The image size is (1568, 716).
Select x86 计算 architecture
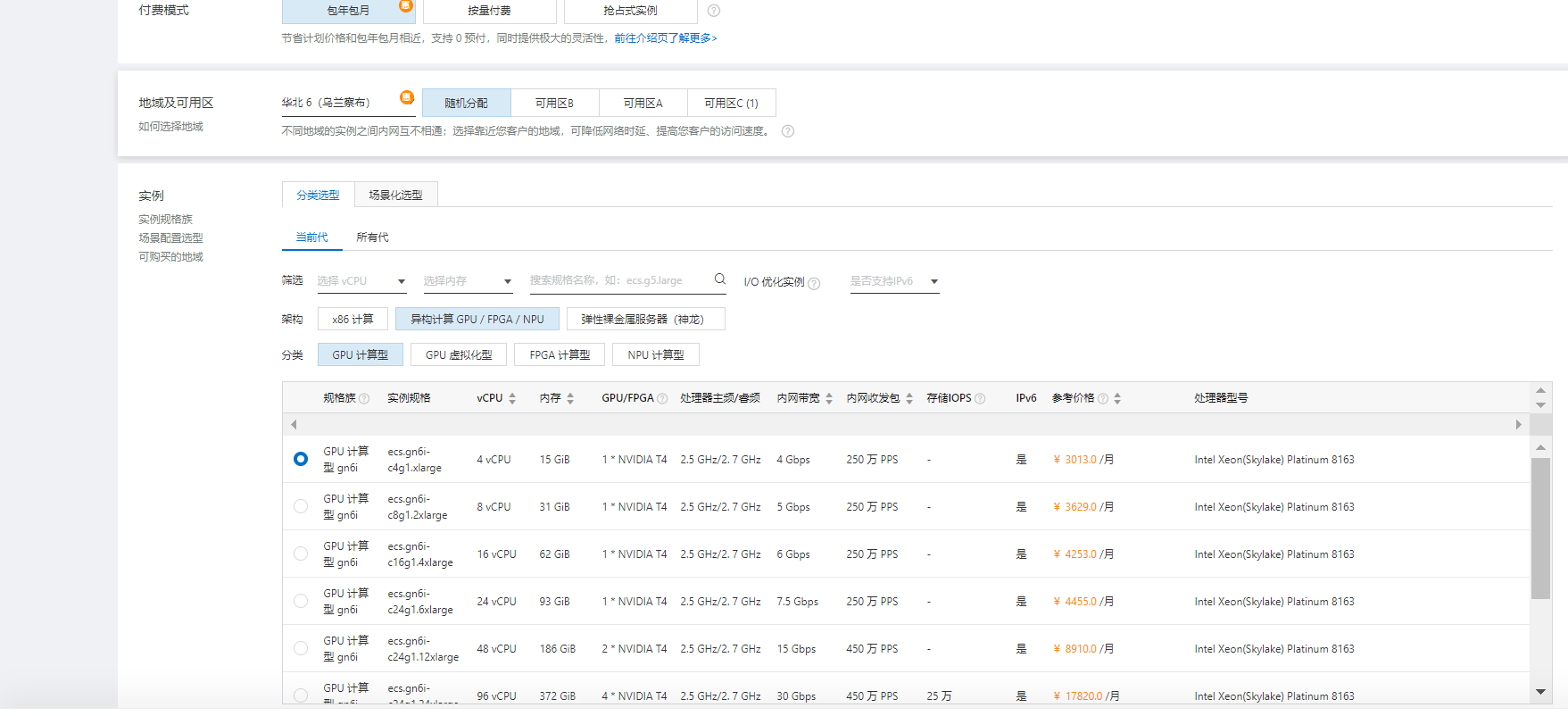(353, 319)
